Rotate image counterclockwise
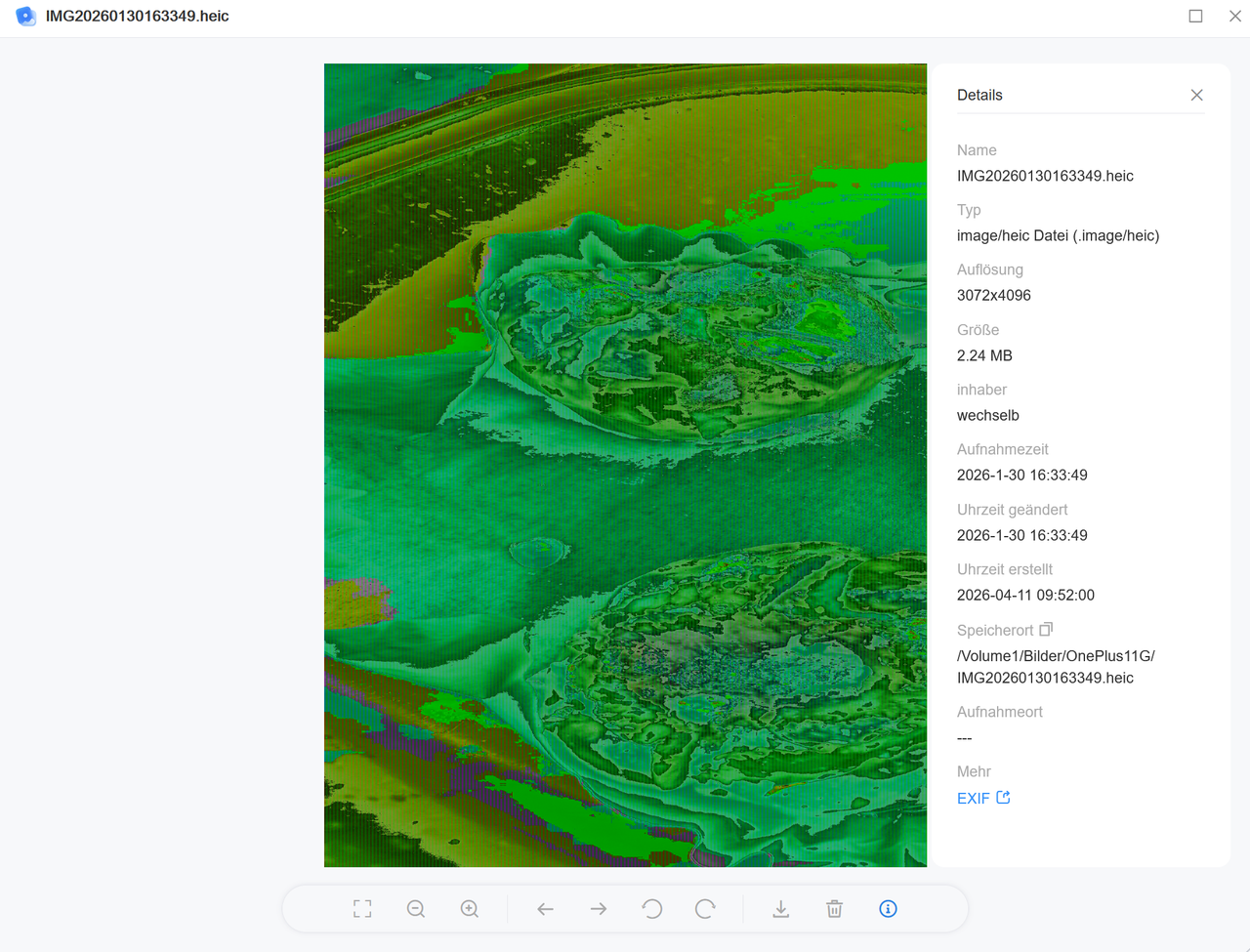This screenshot has height=952, width=1250. pos(652,909)
